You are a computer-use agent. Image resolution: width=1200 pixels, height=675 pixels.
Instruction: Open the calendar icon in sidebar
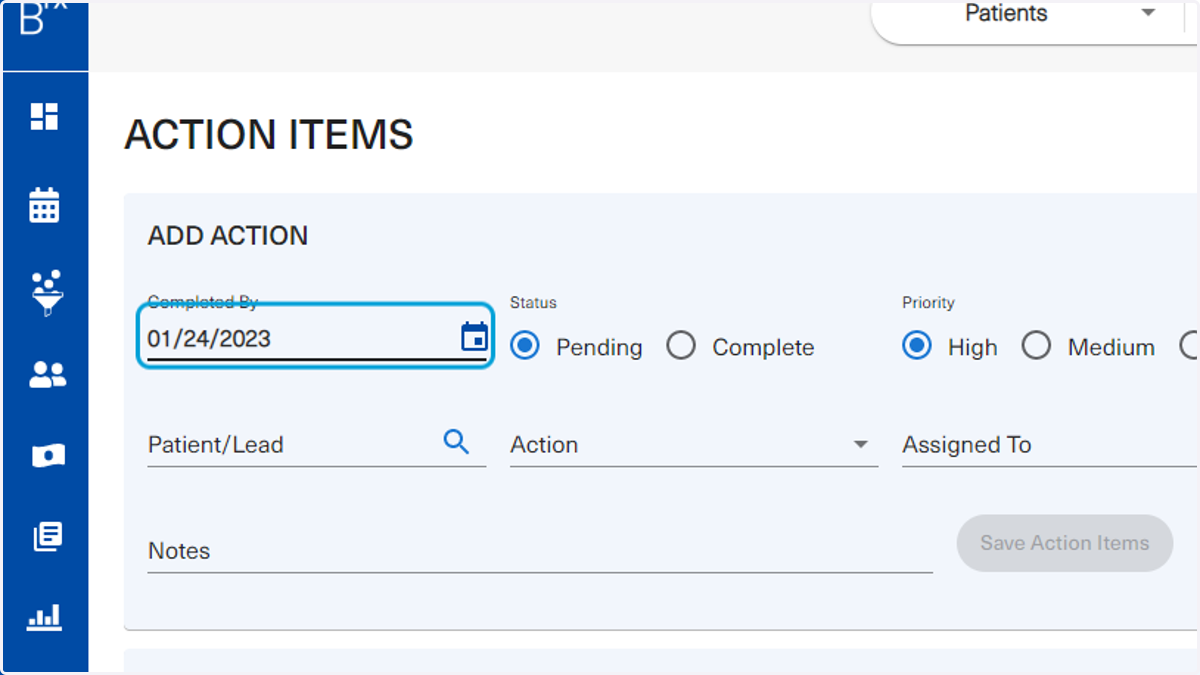pos(44,205)
